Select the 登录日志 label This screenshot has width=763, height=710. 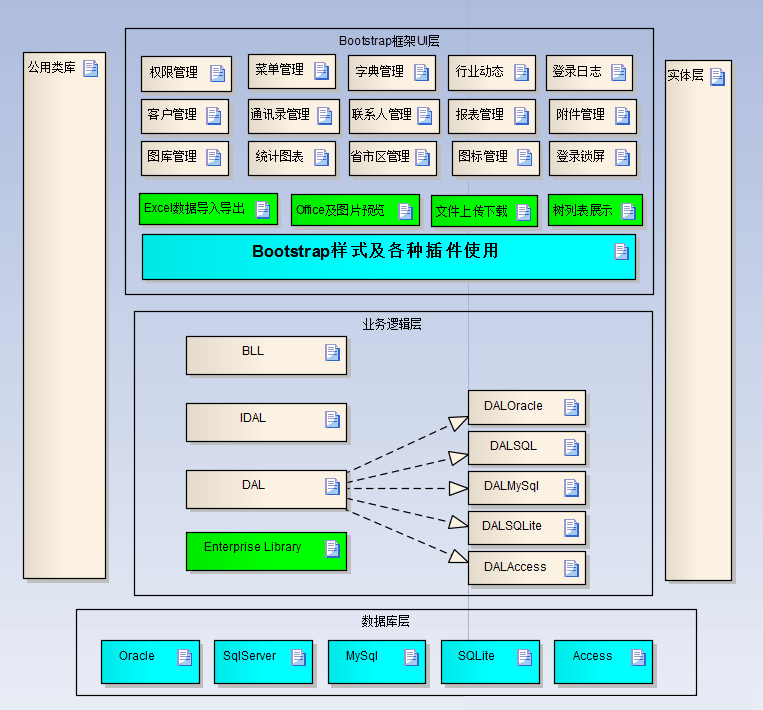[577, 72]
